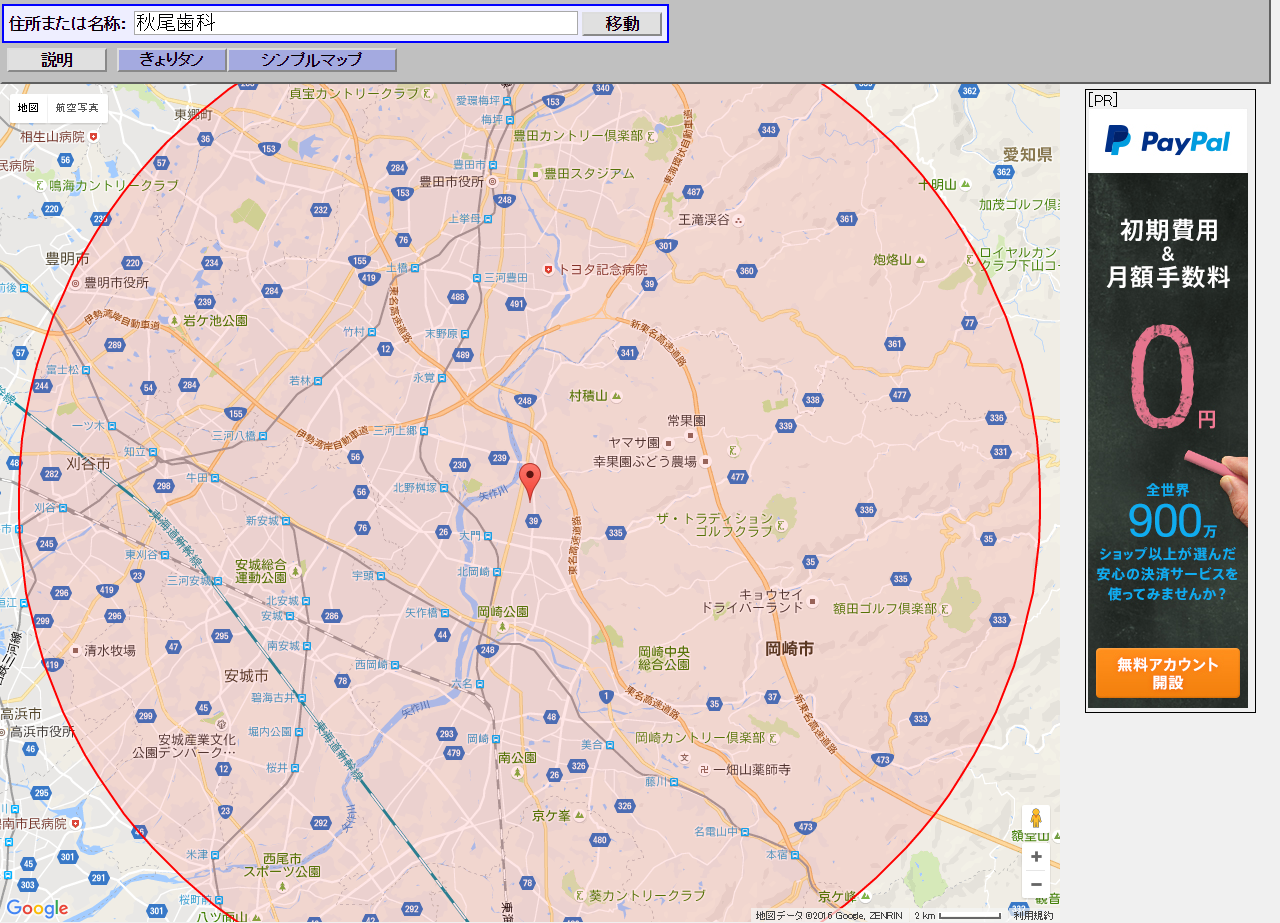Open Street View pegman icon
The height and width of the screenshot is (923, 1280).
click(x=1036, y=818)
